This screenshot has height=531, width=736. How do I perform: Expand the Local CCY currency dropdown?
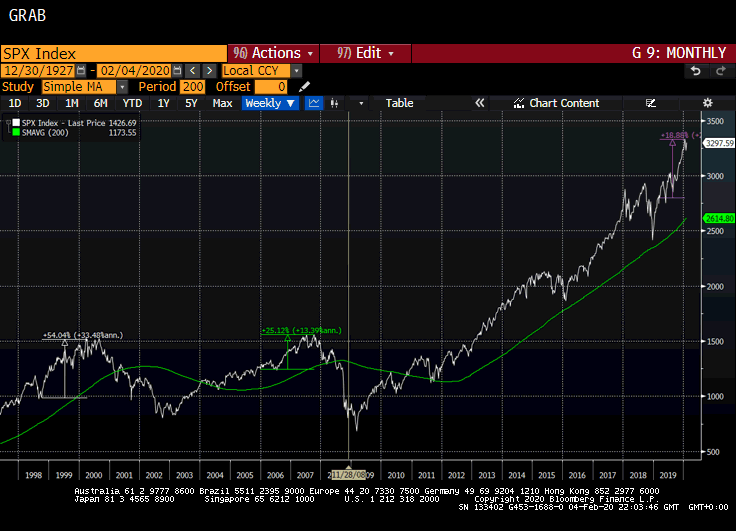[296, 71]
